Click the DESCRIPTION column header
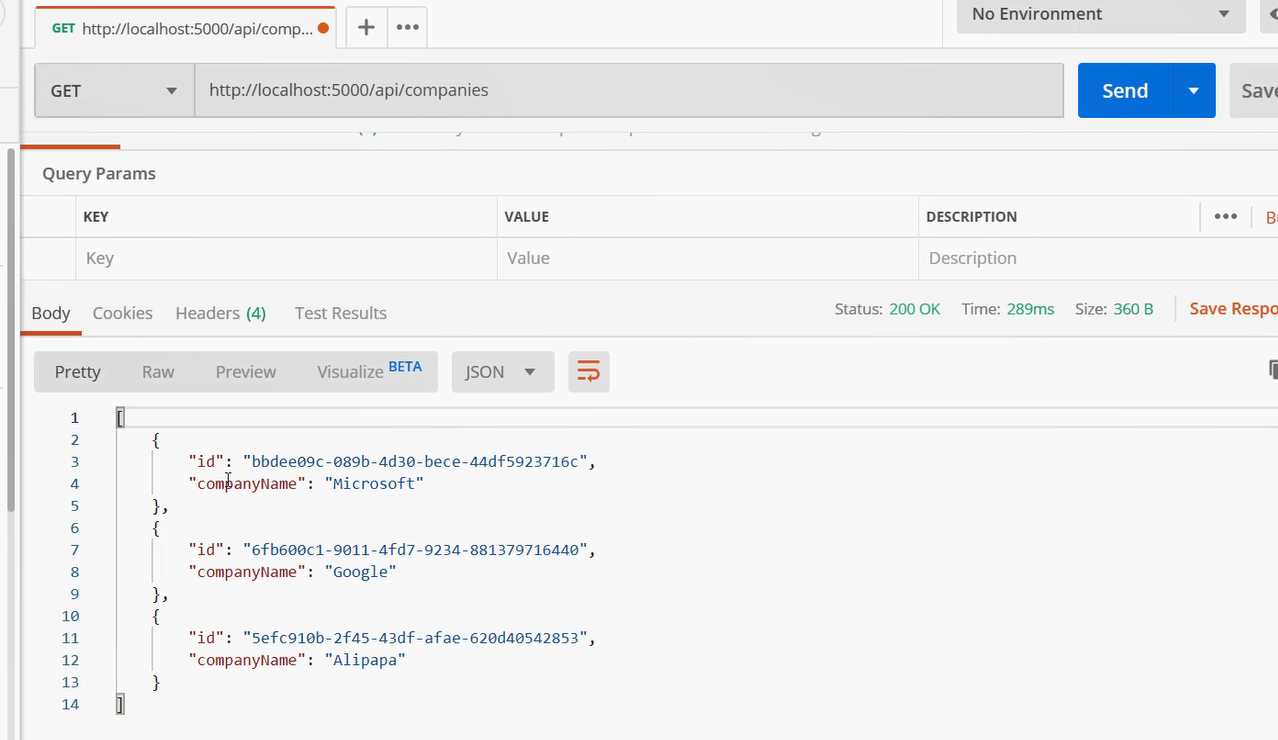Screen dimensions: 1278x740 tap(971, 217)
